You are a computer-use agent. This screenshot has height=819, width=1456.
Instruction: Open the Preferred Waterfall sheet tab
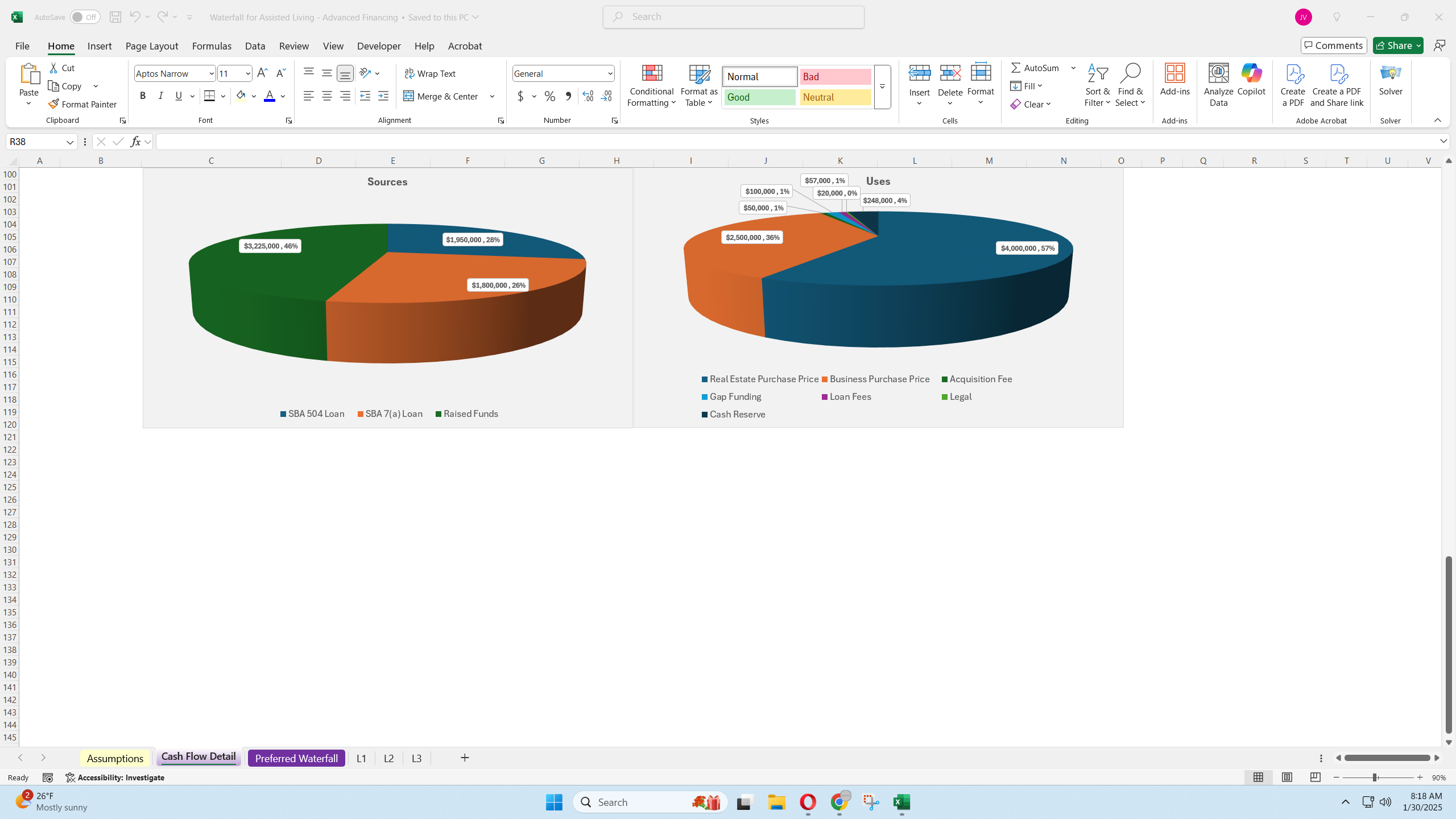pyautogui.click(x=296, y=758)
